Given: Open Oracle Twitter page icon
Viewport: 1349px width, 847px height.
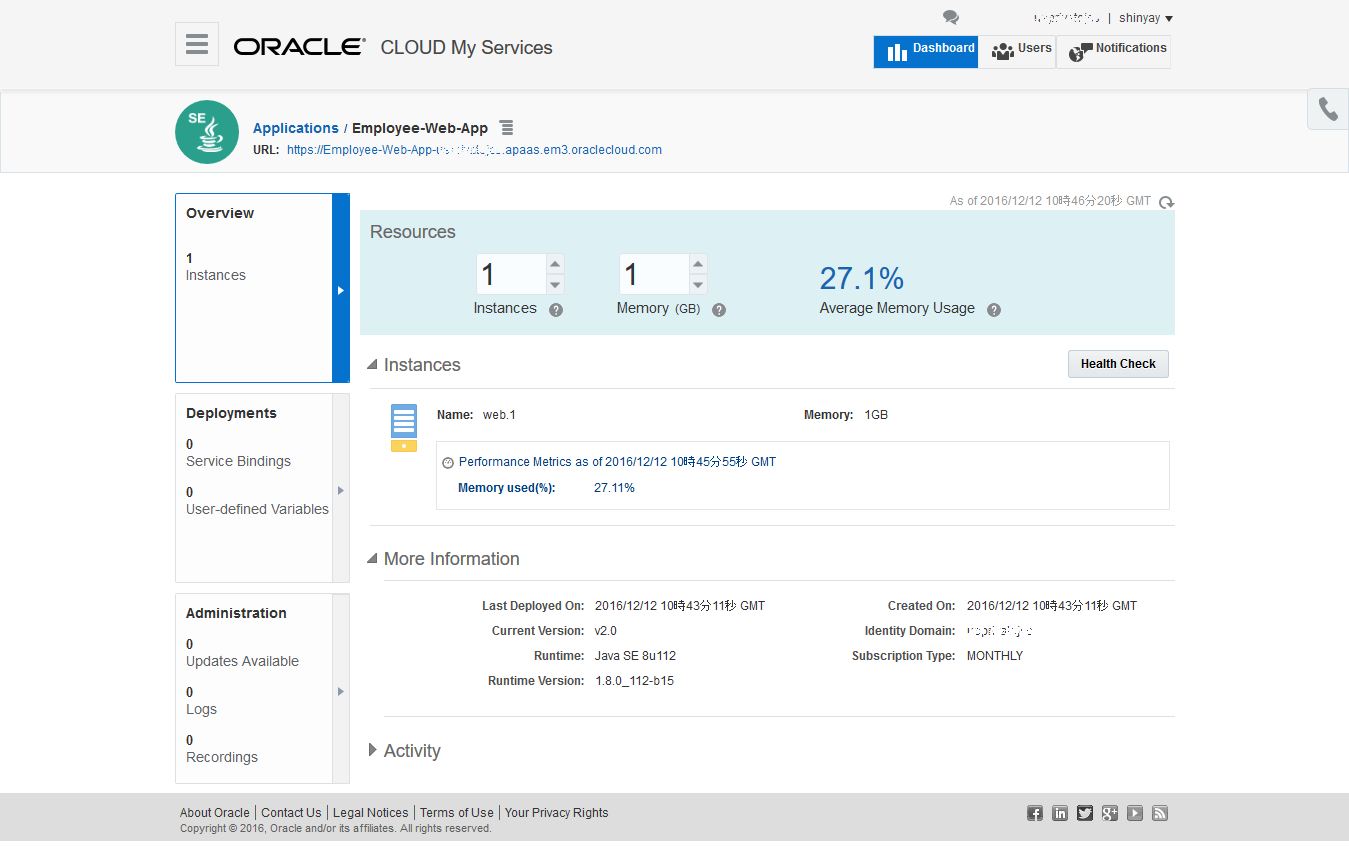Looking at the screenshot, I should pyautogui.click(x=1085, y=813).
